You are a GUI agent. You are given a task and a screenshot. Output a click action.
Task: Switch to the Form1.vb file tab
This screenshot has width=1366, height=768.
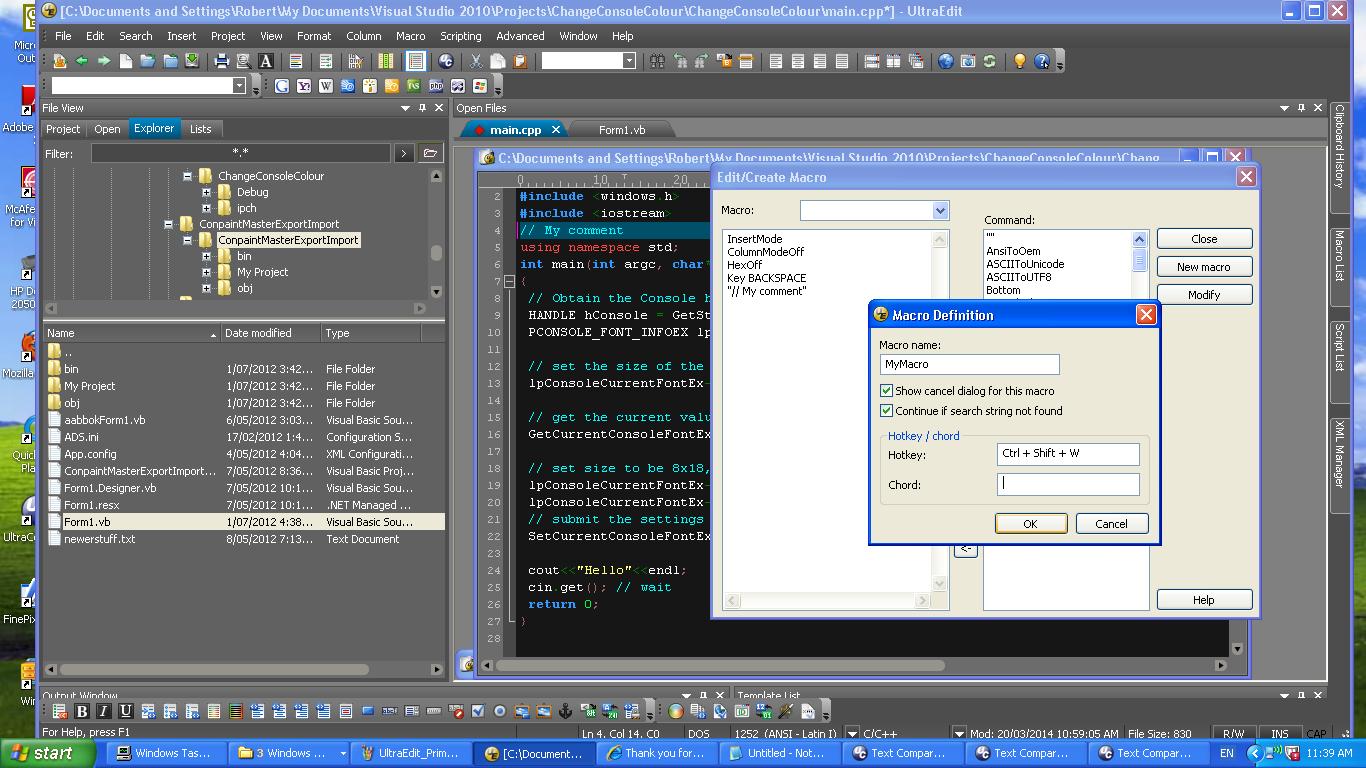[x=621, y=130]
